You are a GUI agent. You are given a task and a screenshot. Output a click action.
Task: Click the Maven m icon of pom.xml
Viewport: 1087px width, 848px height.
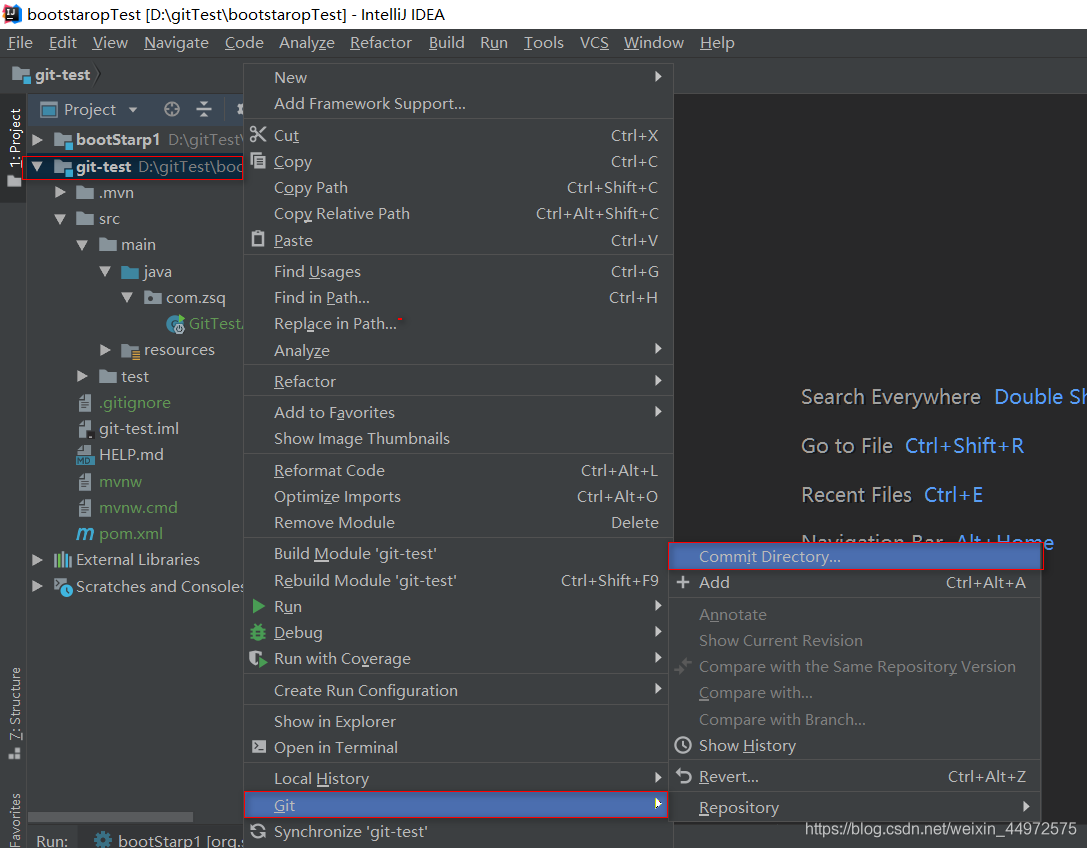(85, 533)
